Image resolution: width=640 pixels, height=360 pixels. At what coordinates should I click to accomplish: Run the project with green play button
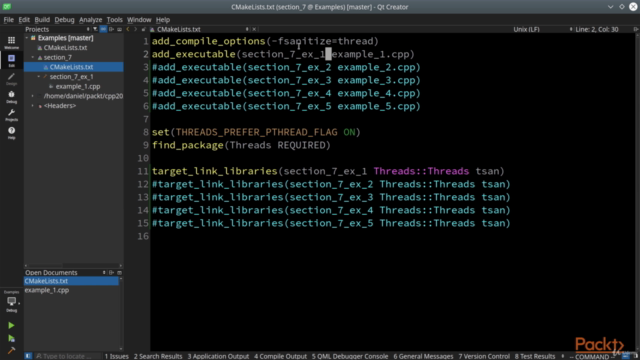click(x=11, y=325)
